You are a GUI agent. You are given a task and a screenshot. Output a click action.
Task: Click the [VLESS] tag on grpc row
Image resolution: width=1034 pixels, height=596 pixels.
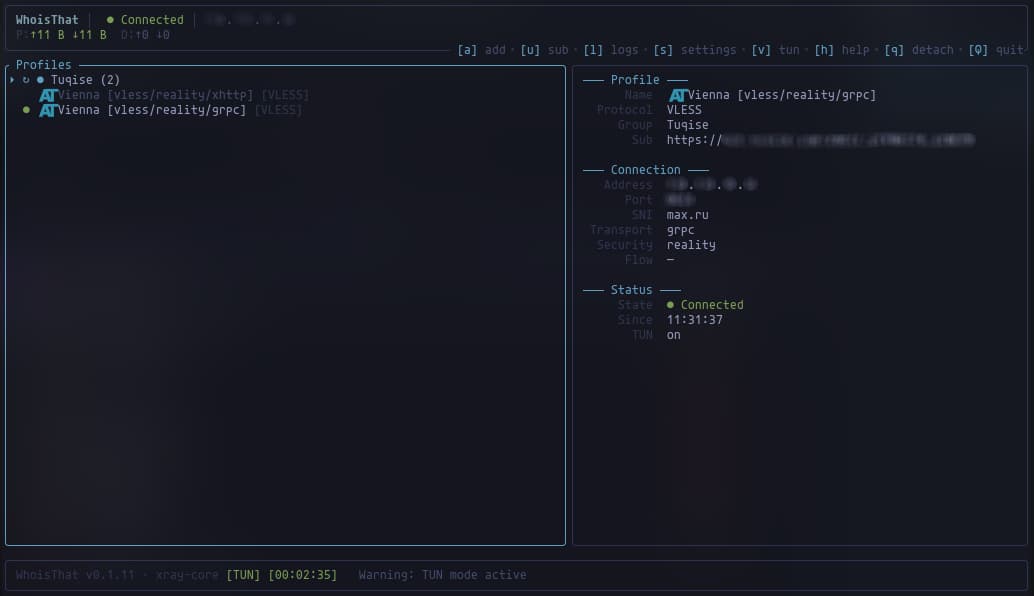click(278, 110)
